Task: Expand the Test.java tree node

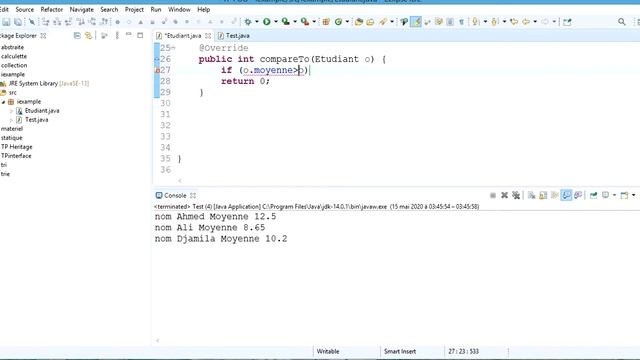Action: (x=11, y=120)
